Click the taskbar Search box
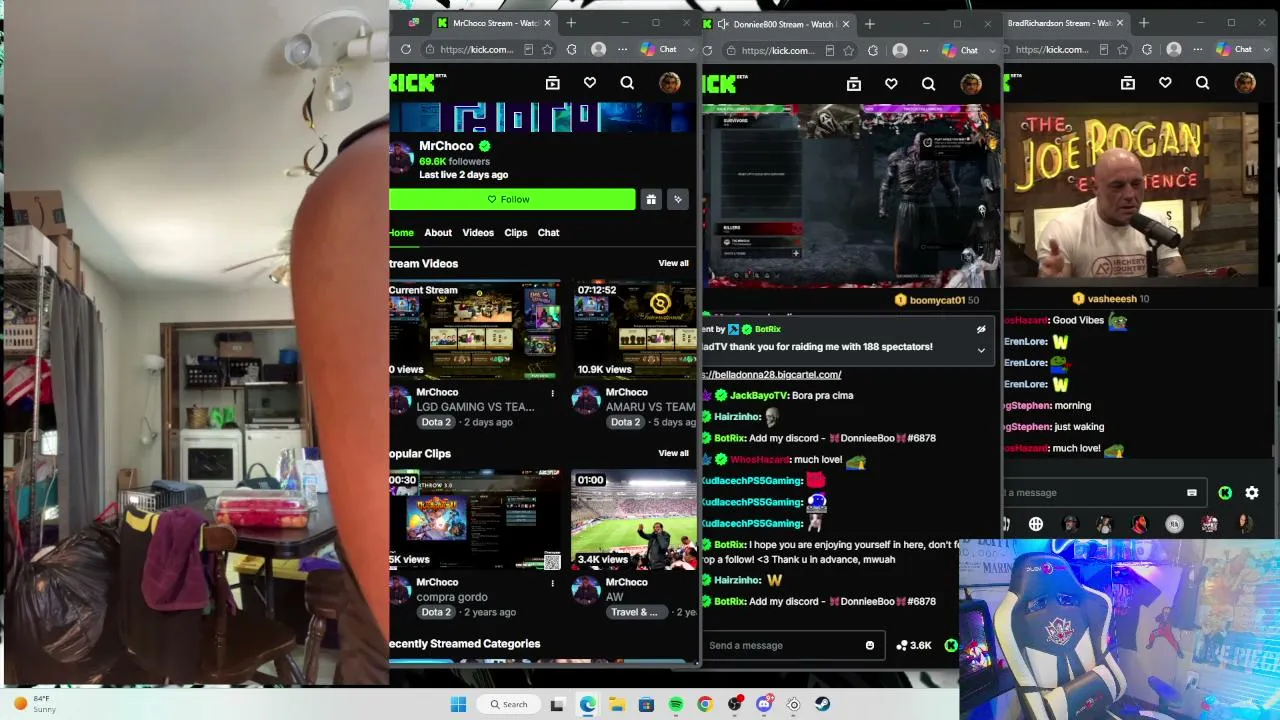1280x720 pixels. point(508,704)
